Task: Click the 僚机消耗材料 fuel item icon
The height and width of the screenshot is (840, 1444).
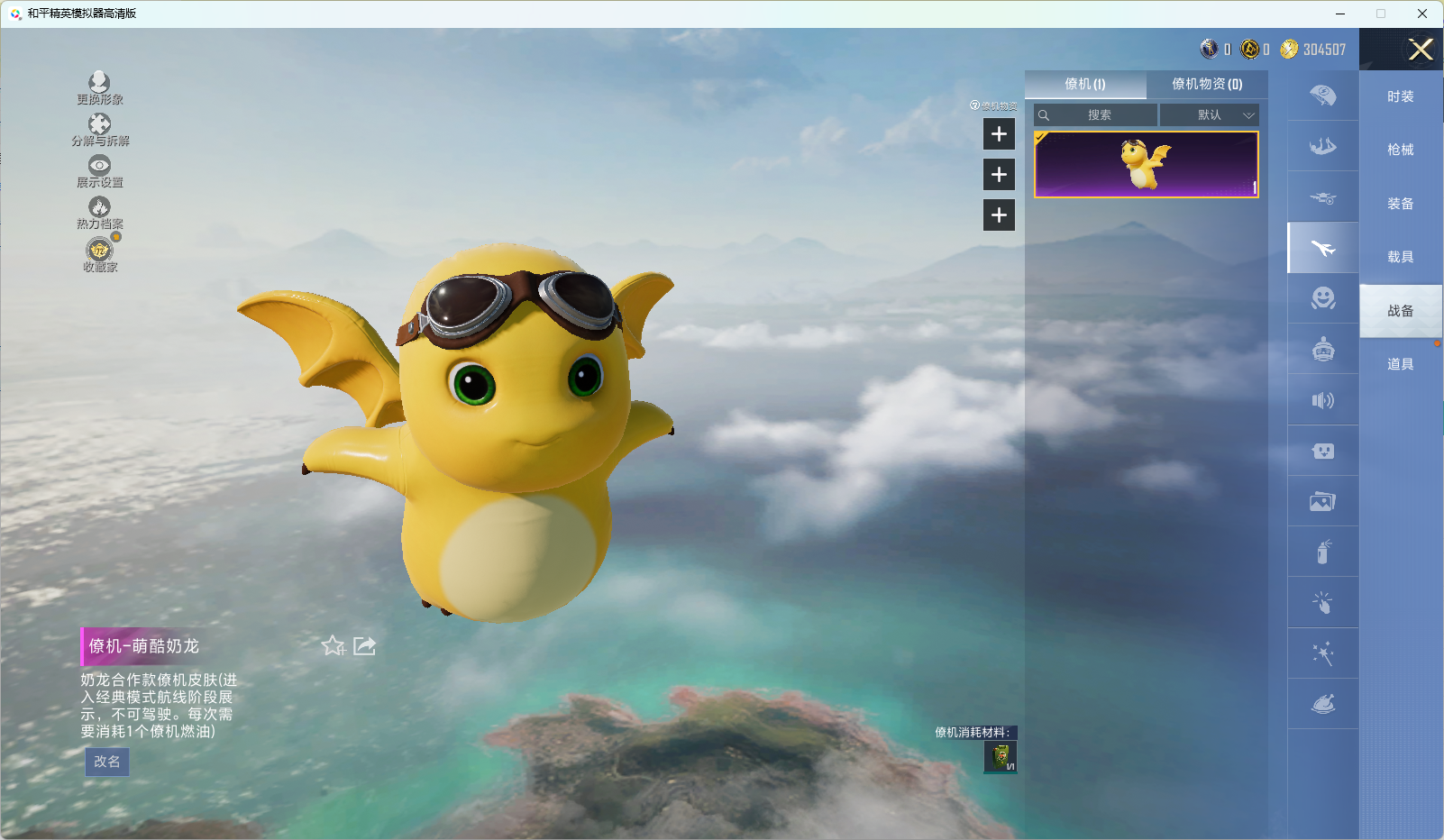Action: pos(1001,757)
